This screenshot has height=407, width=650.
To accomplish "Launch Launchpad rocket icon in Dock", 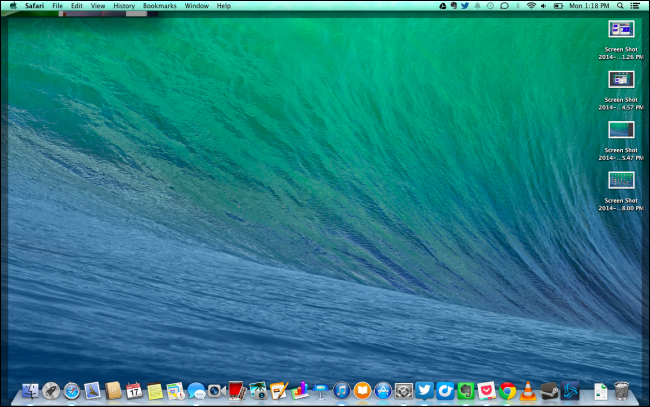I will click(x=51, y=391).
